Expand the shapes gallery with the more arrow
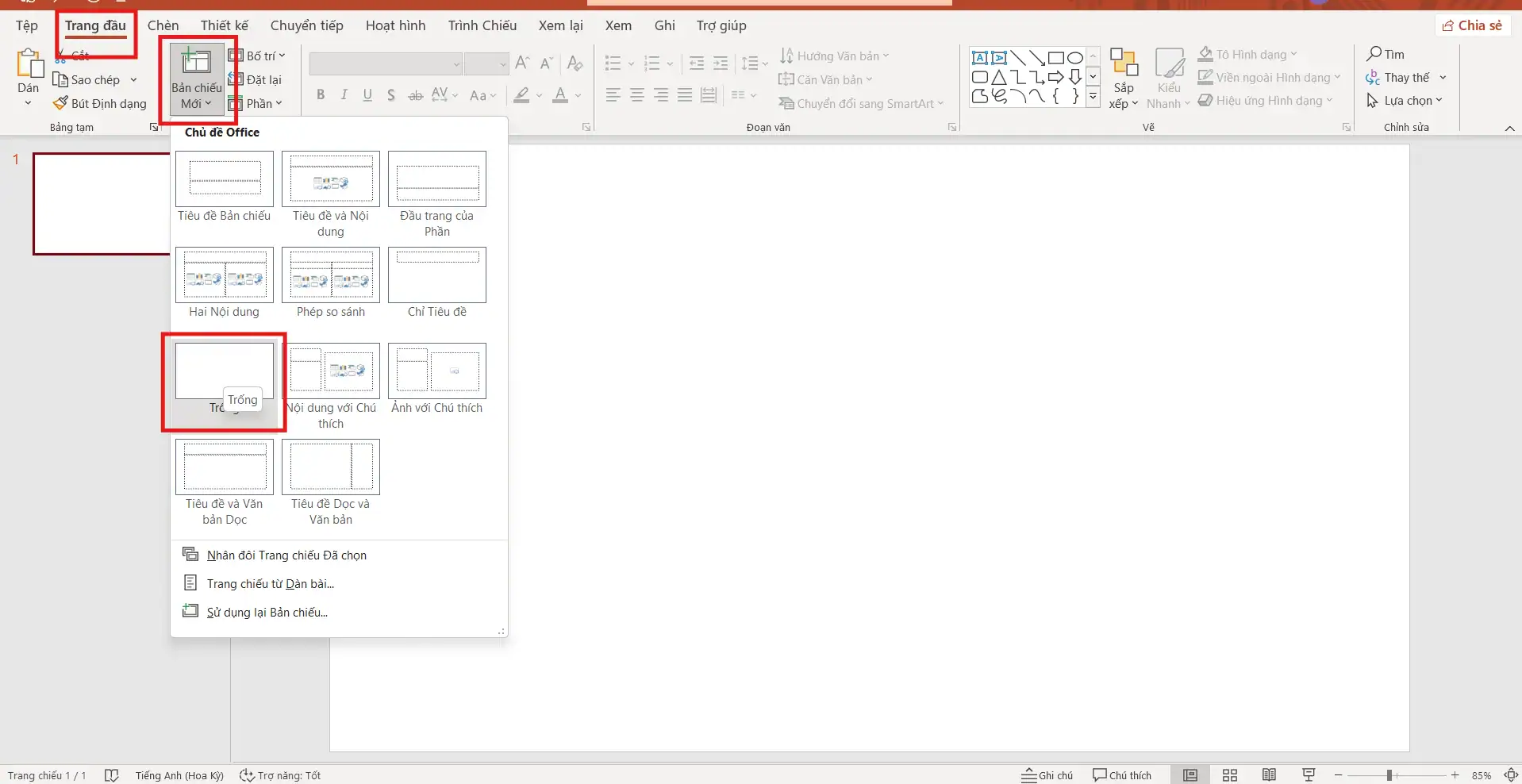The height and width of the screenshot is (784, 1522). [x=1093, y=97]
